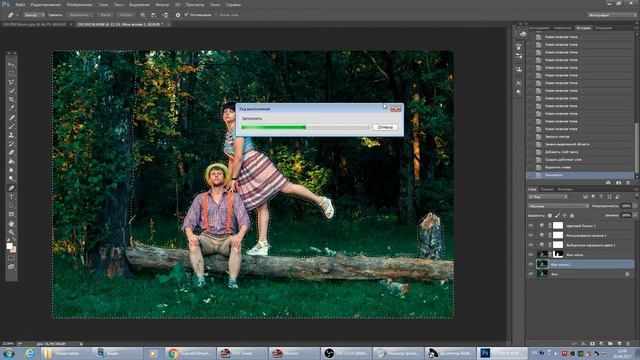Select the Hand tool
640x360 pixels.
(11, 224)
